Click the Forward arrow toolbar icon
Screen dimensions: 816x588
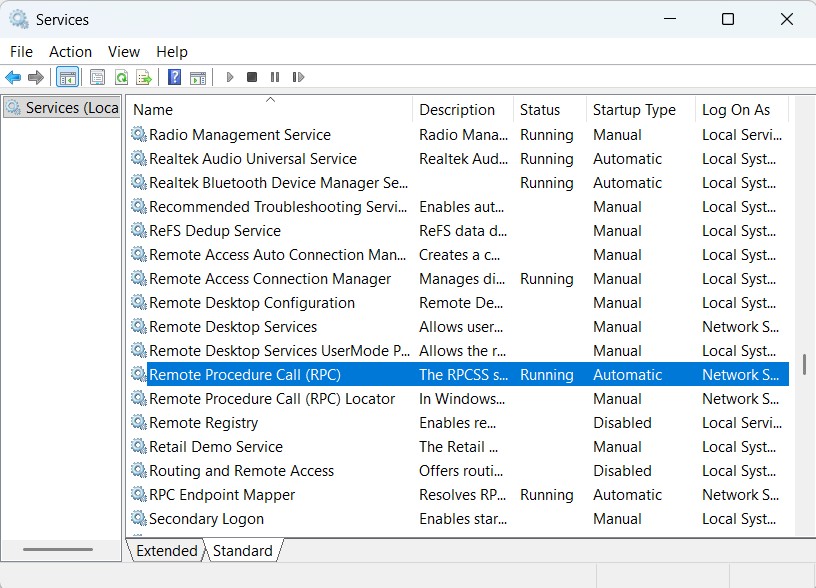click(x=35, y=78)
